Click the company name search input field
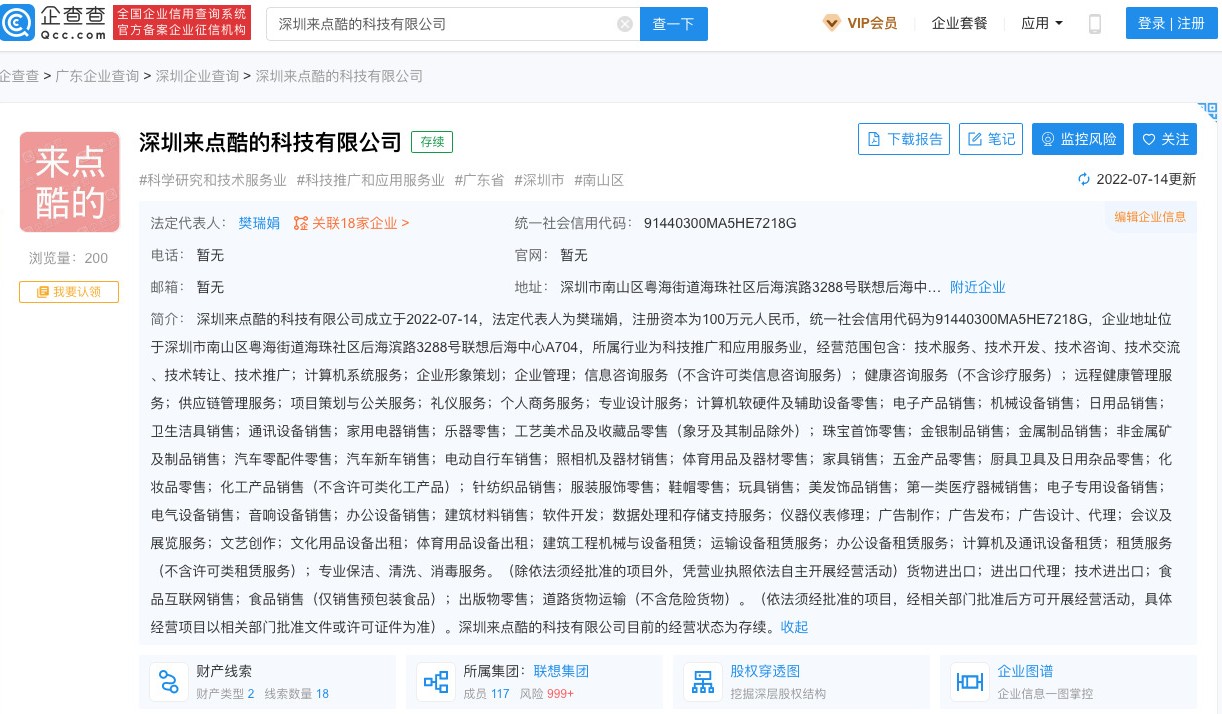This screenshot has height=714, width=1222. [440, 24]
